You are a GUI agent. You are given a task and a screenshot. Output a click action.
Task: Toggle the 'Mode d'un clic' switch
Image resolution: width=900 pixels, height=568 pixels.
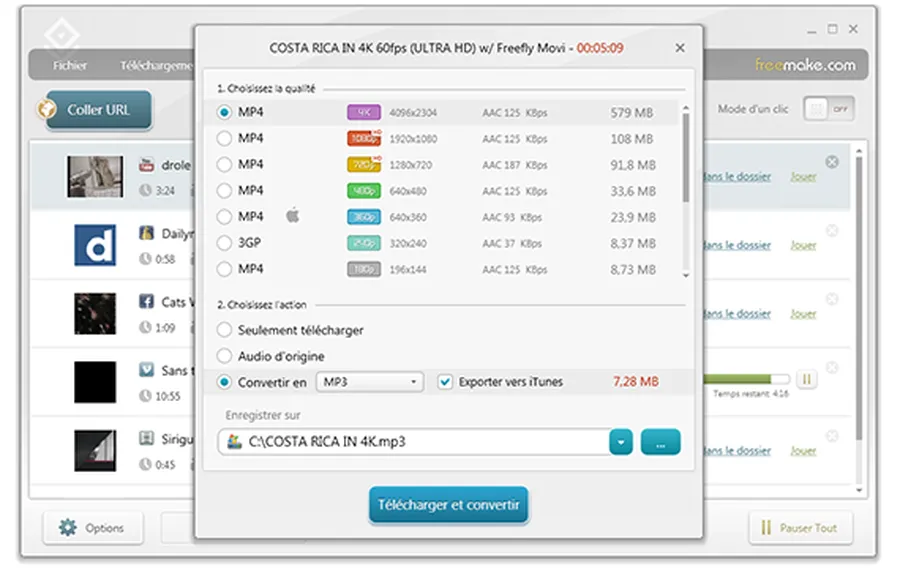tap(829, 108)
